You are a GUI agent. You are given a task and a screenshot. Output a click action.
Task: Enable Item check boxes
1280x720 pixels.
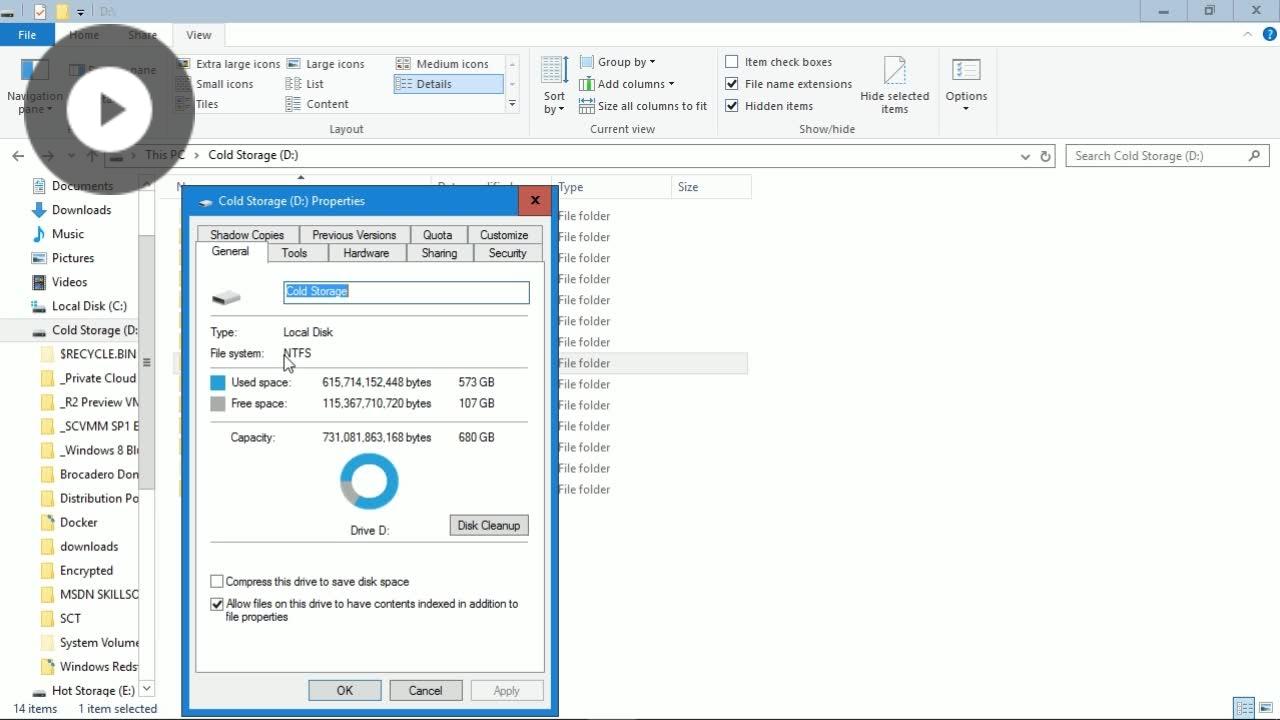[x=732, y=62]
